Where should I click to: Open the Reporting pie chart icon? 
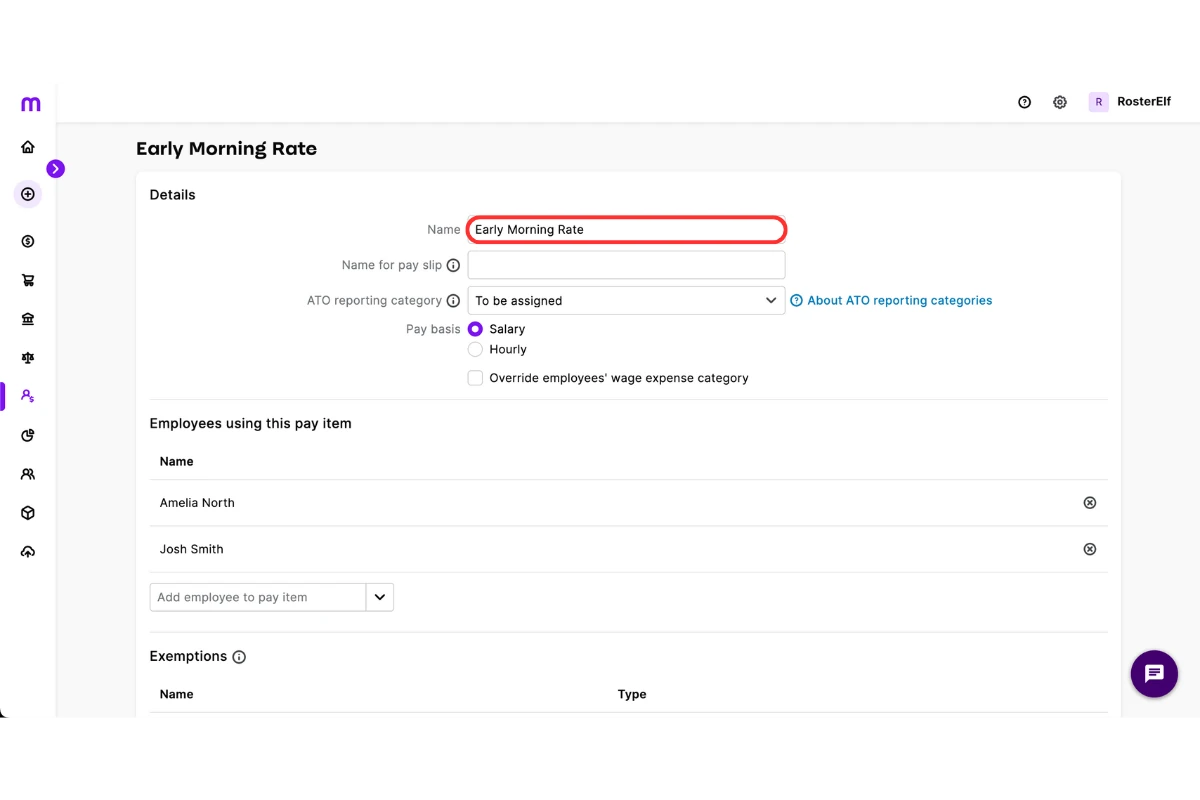tap(28, 435)
